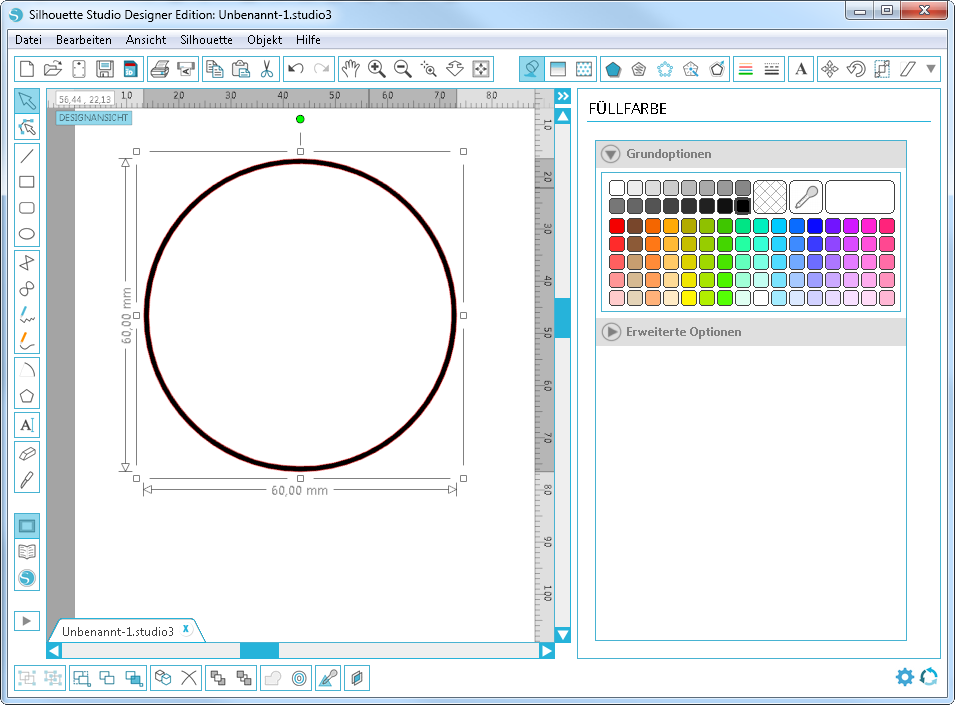This screenshot has width=955, height=705.
Task: Toggle the Fill Pattern panel button
Action: pyautogui.click(x=585, y=69)
